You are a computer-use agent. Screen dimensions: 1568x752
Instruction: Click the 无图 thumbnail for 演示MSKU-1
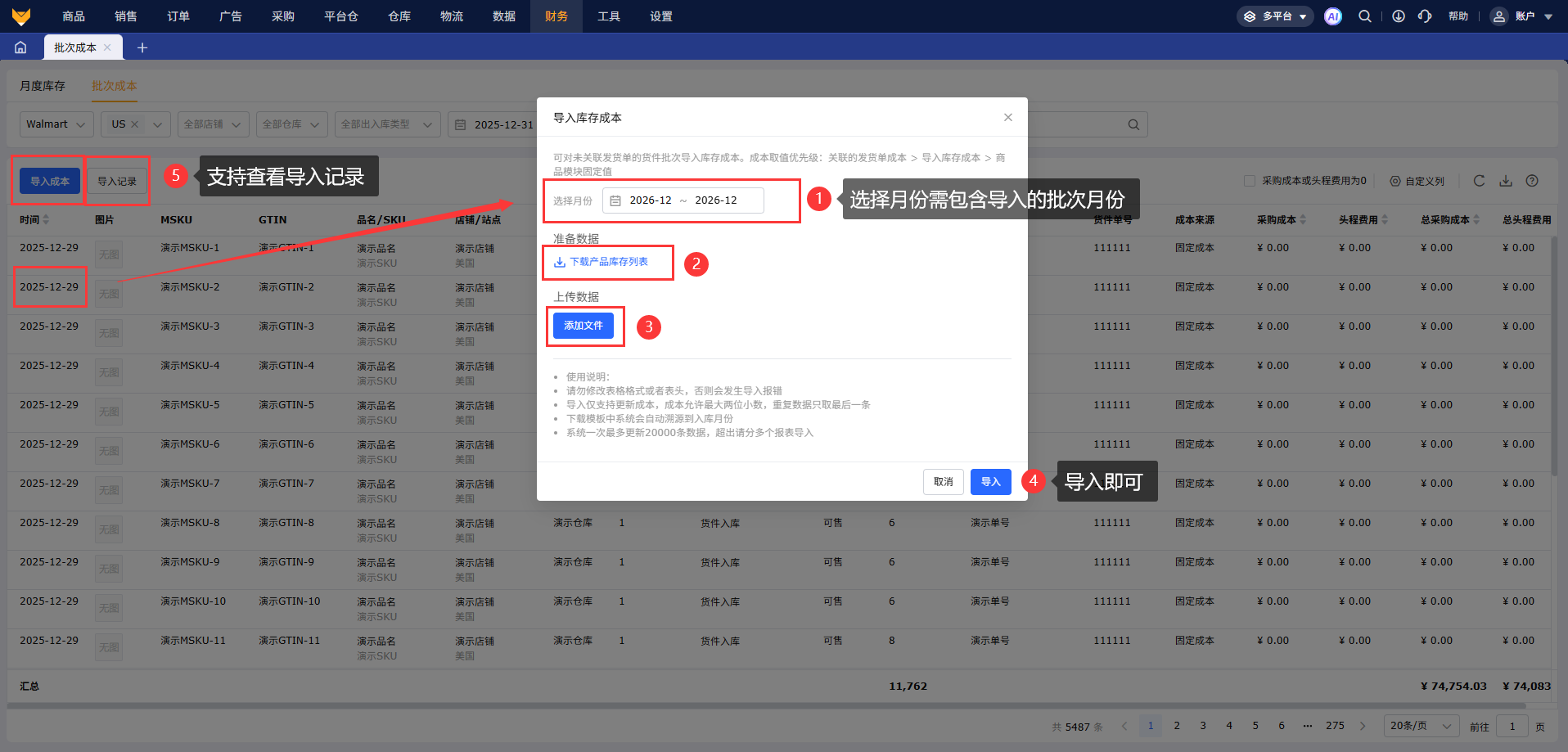coord(109,254)
